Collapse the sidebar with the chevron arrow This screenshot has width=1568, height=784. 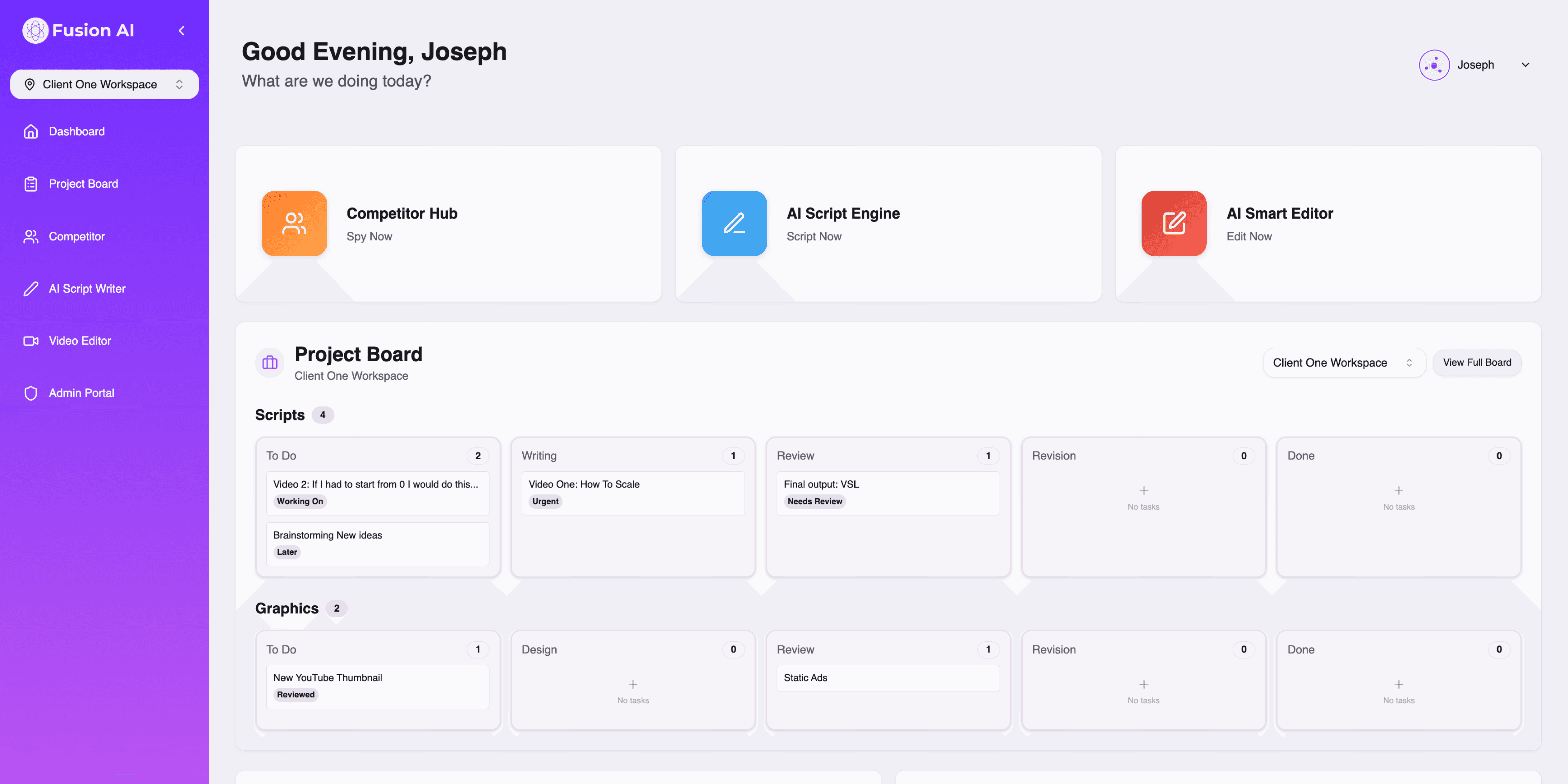click(181, 30)
